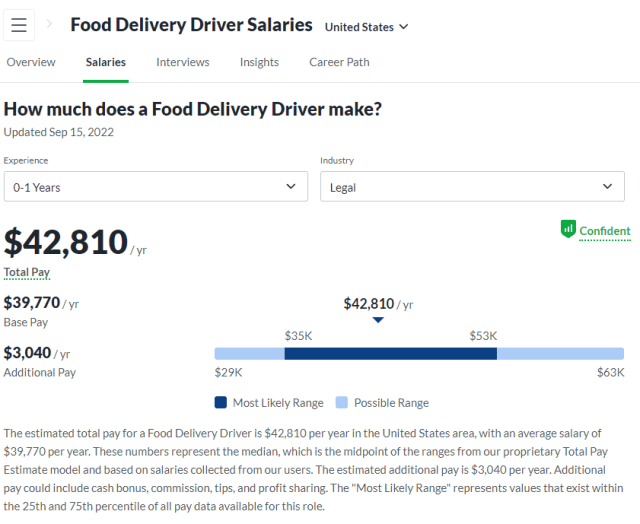Viewport: 640px width, 524px height.
Task: Select the Salaries tab
Action: [x=106, y=62]
